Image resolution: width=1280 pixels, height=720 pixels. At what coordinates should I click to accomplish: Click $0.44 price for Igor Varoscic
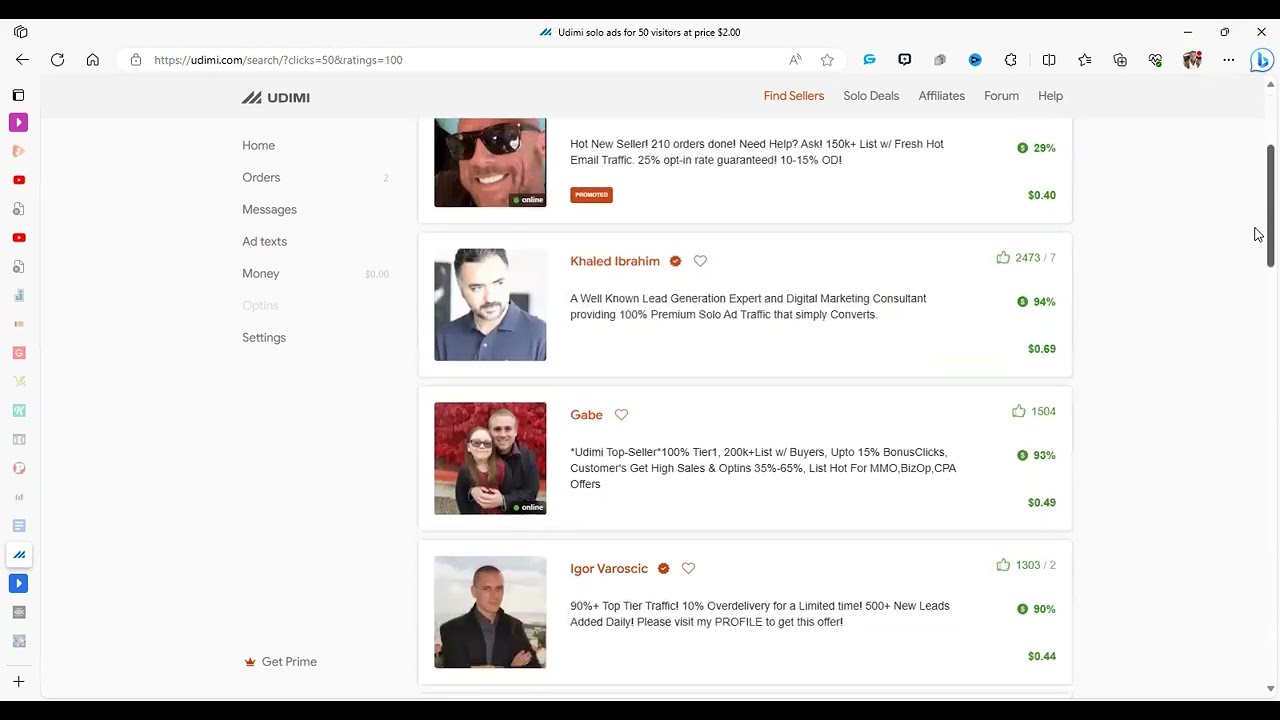coord(1042,657)
